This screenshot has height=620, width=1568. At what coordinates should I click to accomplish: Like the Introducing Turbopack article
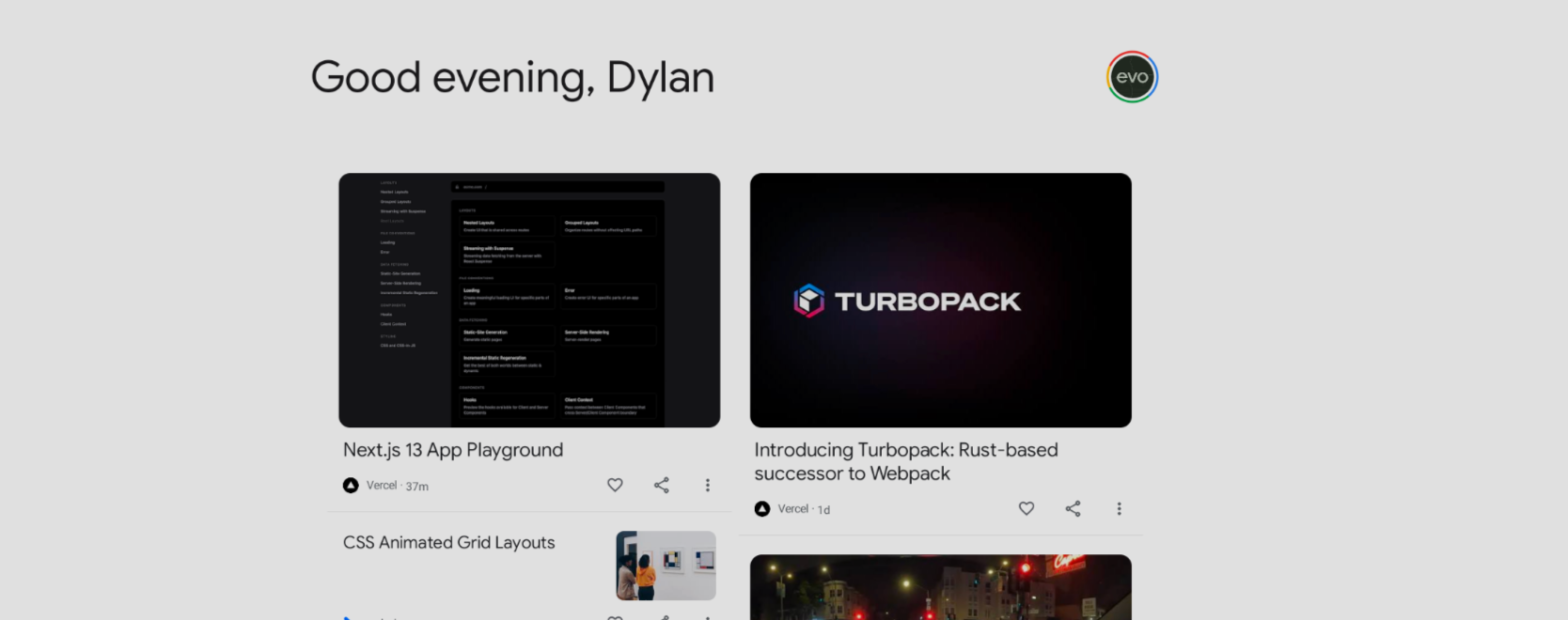(x=1026, y=509)
